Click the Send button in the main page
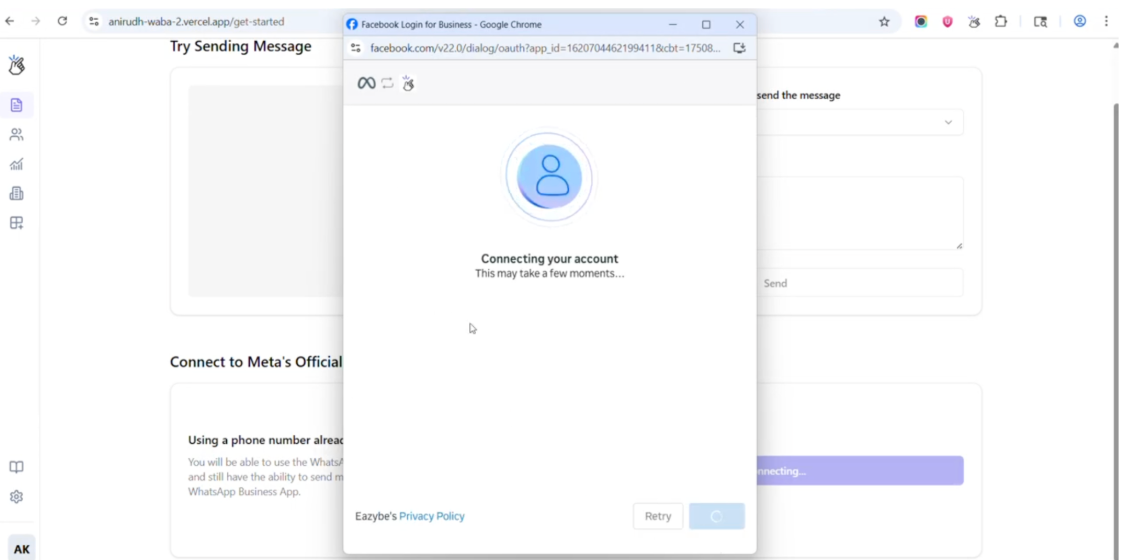The width and height of the screenshot is (1124, 560). tap(859, 283)
